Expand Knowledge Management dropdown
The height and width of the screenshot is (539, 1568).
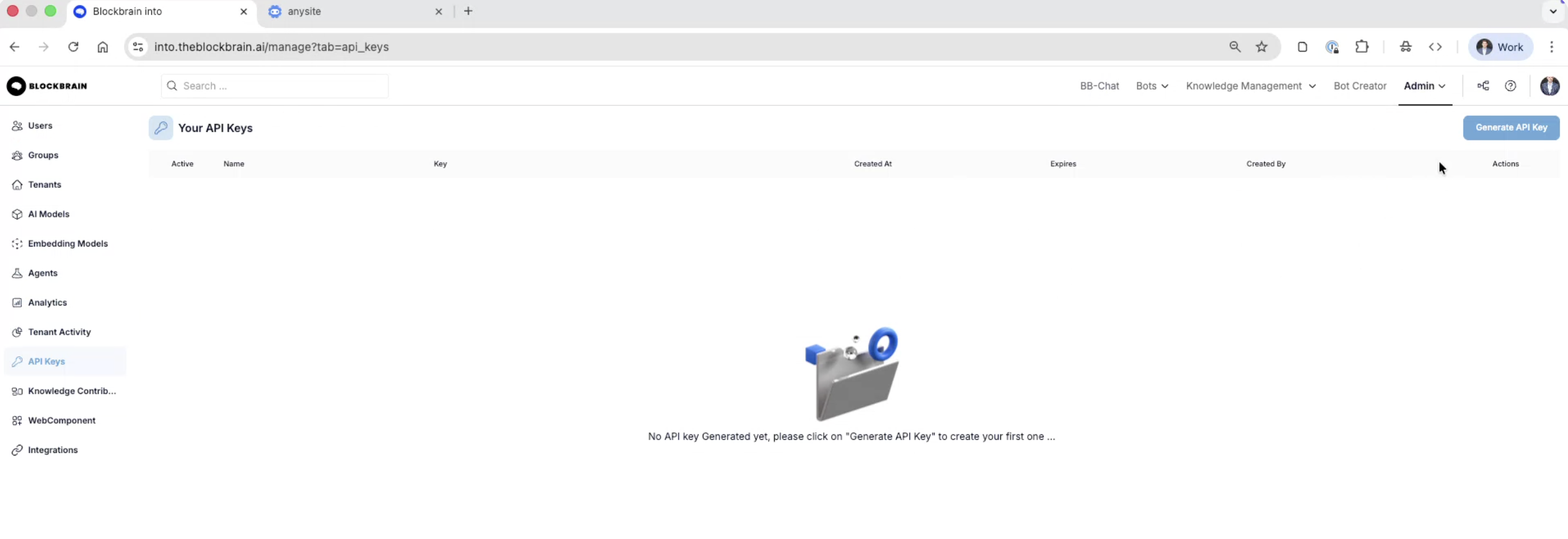click(x=1250, y=86)
